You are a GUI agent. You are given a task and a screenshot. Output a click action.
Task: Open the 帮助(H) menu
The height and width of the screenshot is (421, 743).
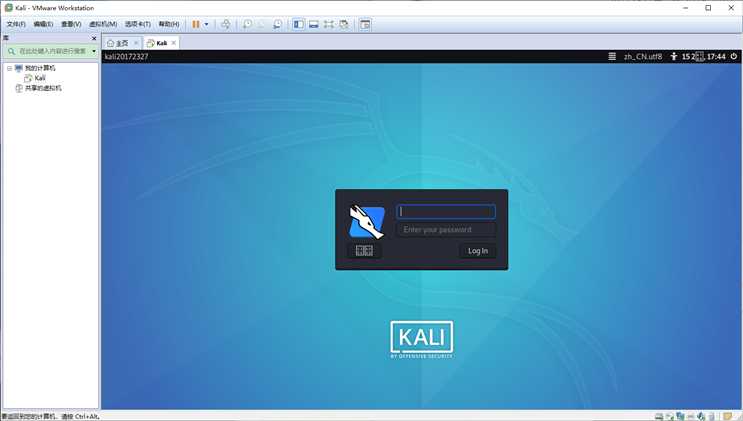169,24
